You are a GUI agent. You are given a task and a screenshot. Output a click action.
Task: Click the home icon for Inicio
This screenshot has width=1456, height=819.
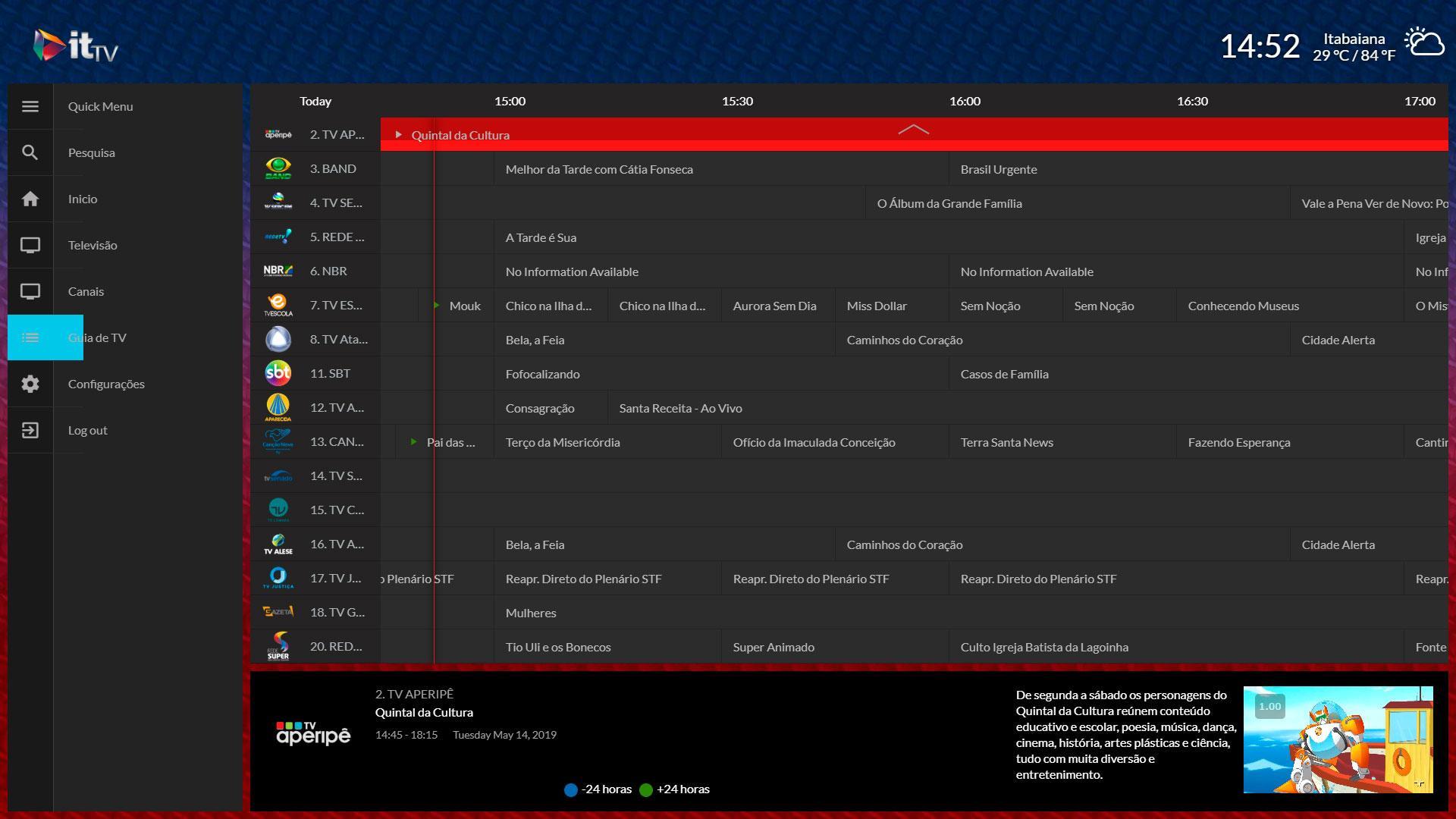pyautogui.click(x=30, y=199)
